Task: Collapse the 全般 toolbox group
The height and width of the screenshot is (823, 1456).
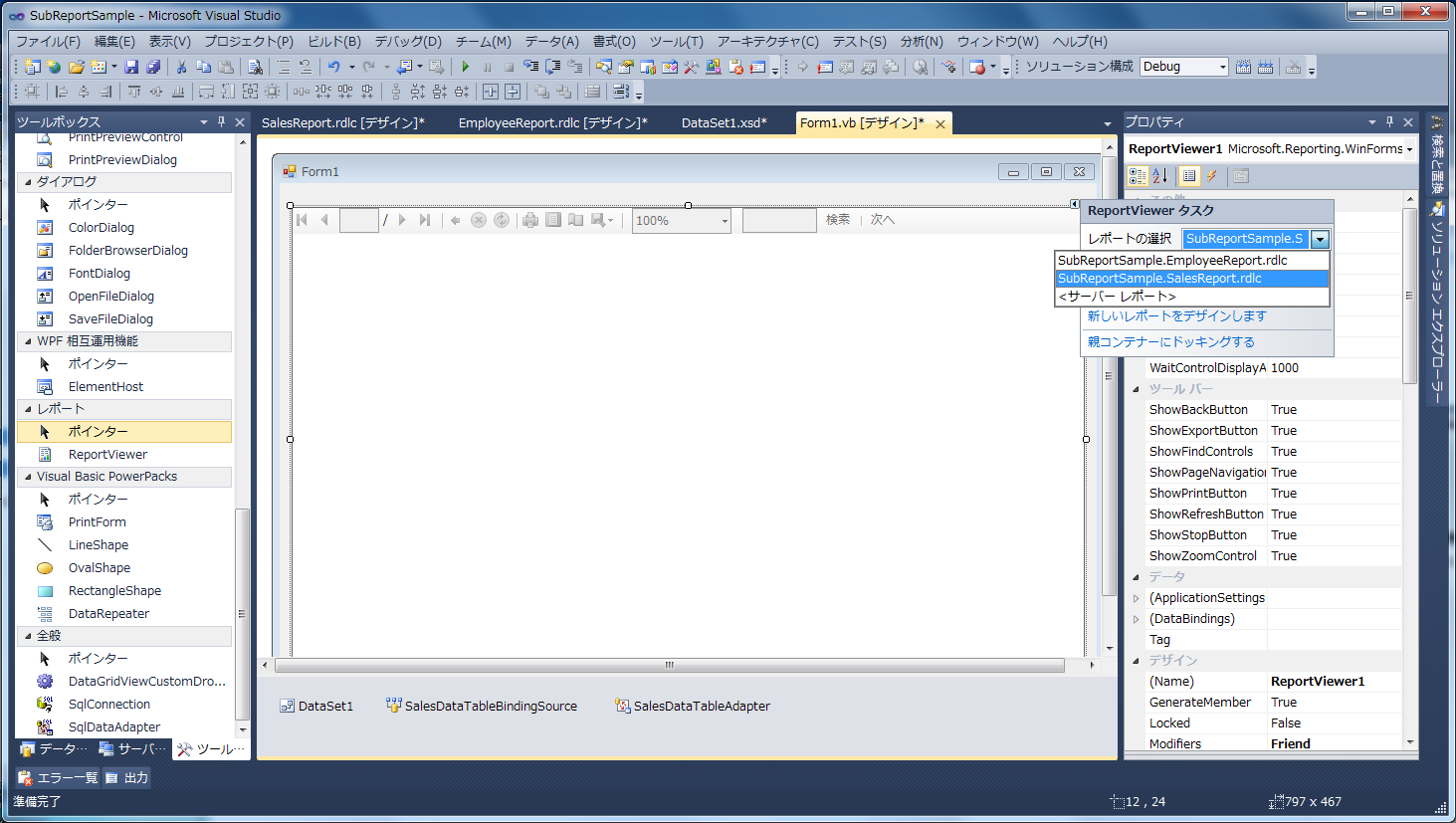Action: [28, 636]
